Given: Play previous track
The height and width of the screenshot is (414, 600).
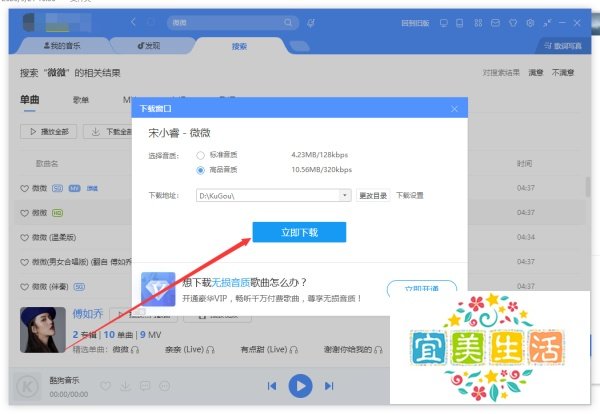Looking at the screenshot, I should pos(272,386).
